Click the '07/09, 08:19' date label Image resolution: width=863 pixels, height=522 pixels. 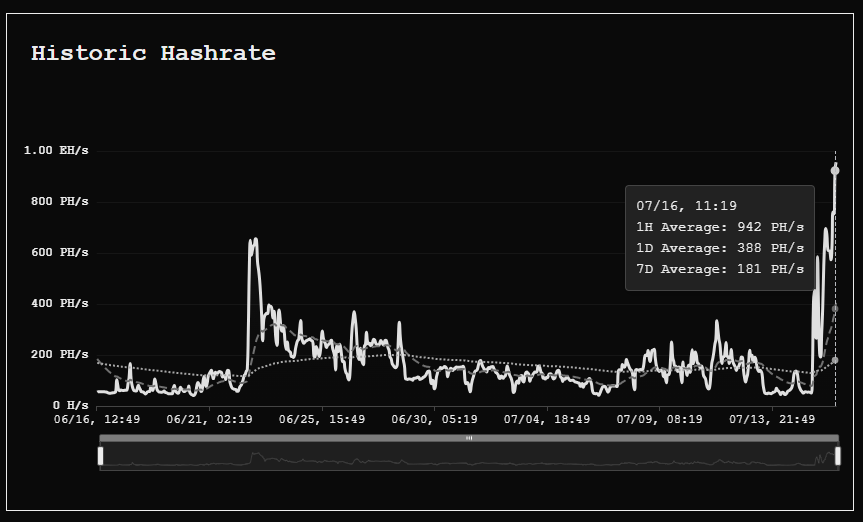[659, 420]
